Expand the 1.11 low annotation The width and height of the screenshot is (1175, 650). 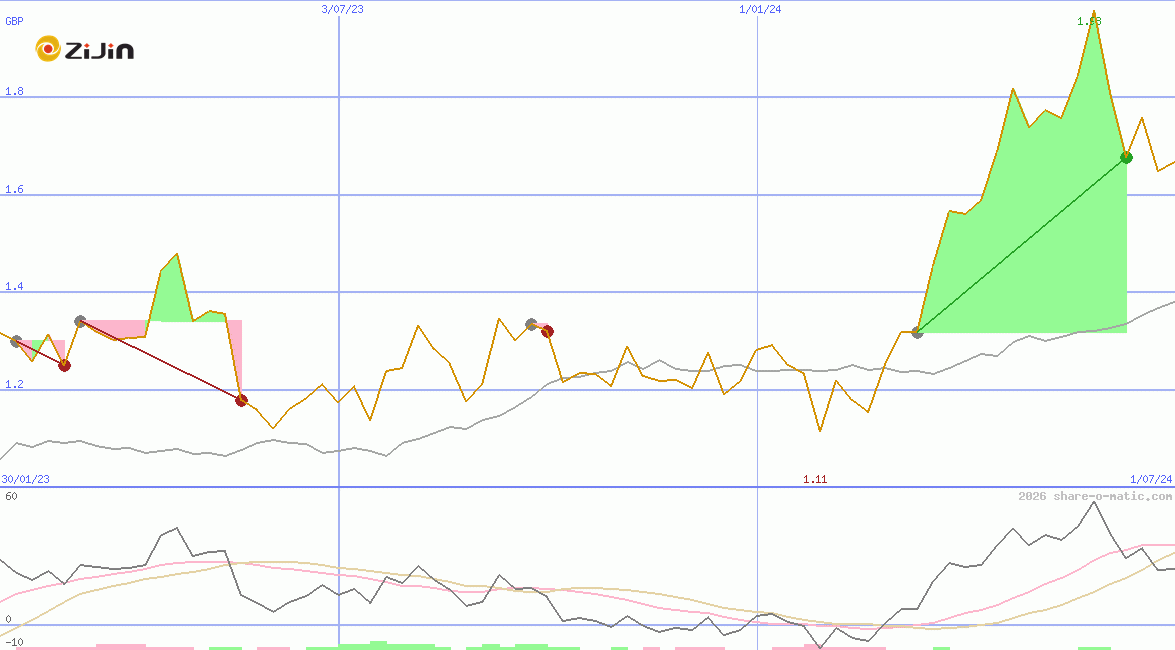[816, 479]
